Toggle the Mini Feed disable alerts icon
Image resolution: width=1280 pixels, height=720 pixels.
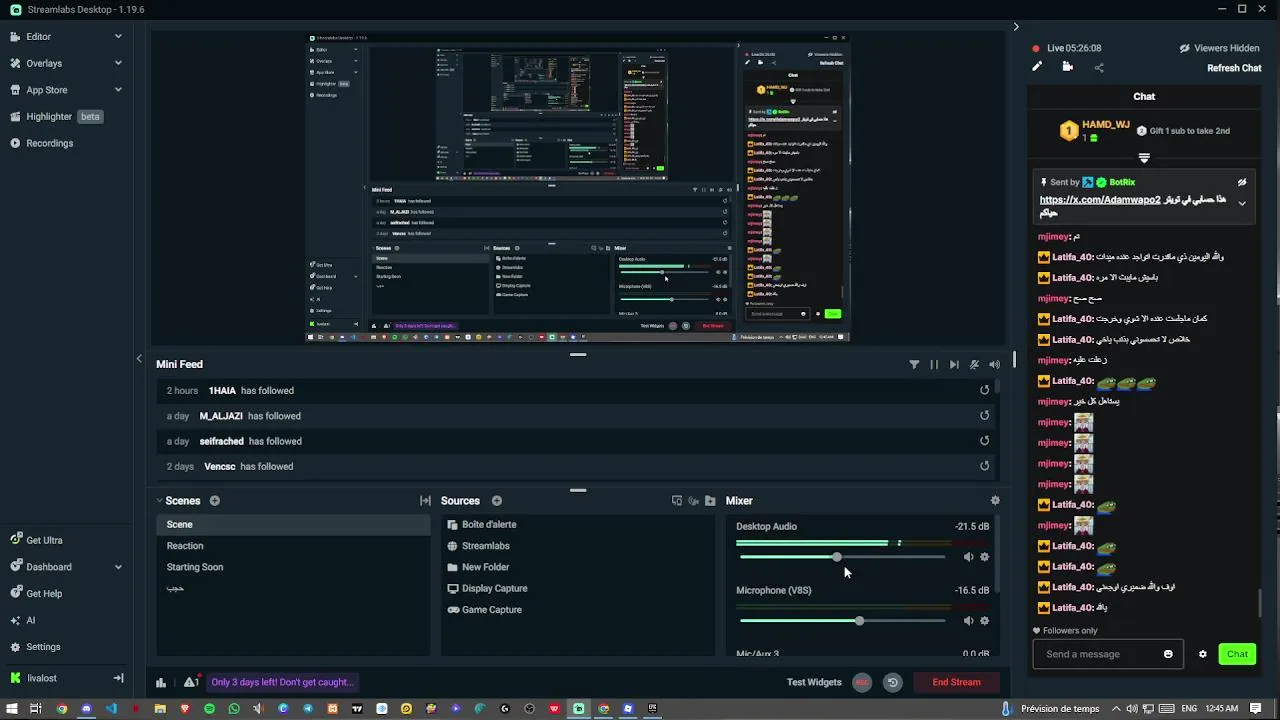tap(974, 365)
